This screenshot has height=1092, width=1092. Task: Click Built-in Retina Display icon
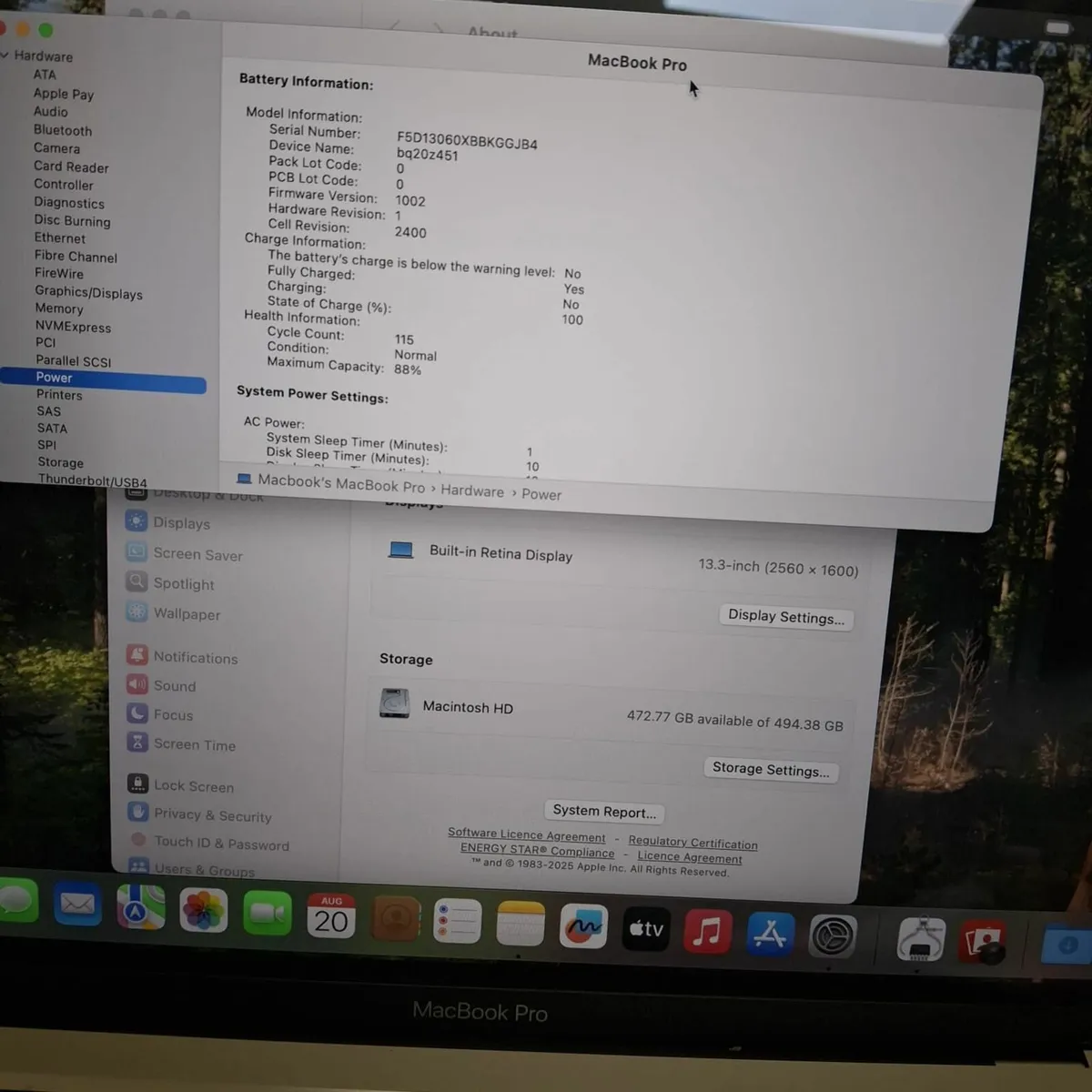[x=400, y=550]
